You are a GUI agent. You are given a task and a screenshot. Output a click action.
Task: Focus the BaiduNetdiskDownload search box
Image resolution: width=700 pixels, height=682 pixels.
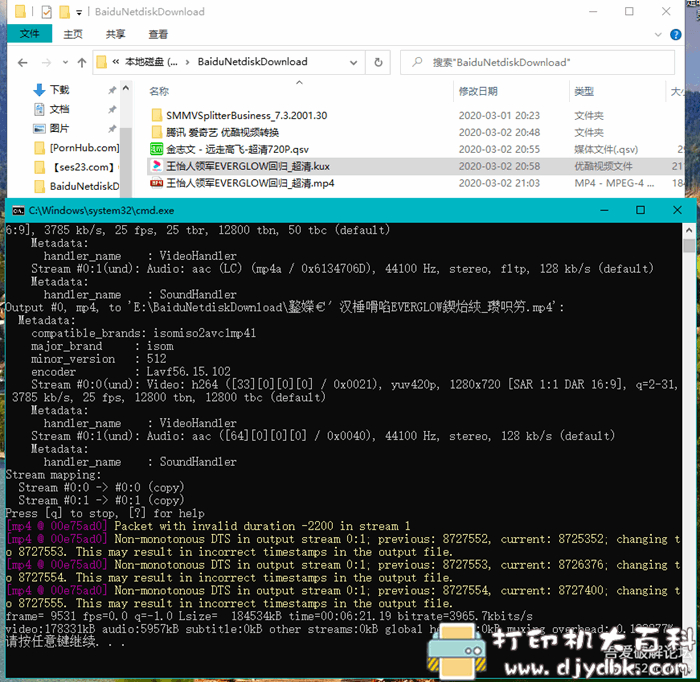537,62
